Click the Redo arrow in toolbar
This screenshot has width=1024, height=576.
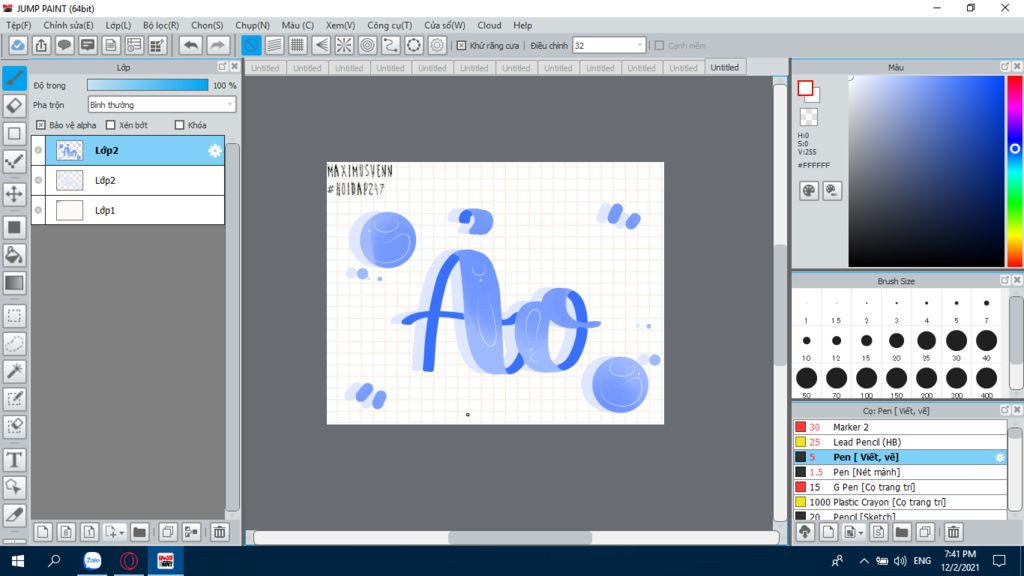217,45
